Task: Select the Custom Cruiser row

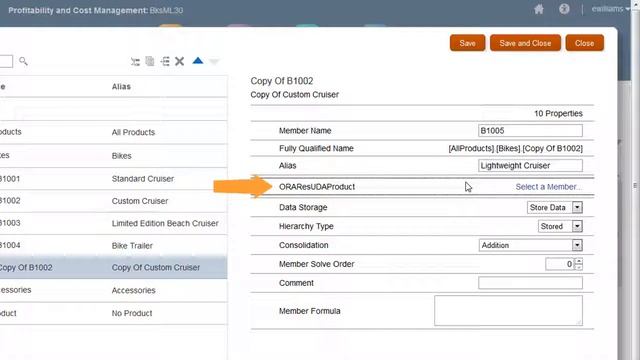Action: [x=113, y=201]
